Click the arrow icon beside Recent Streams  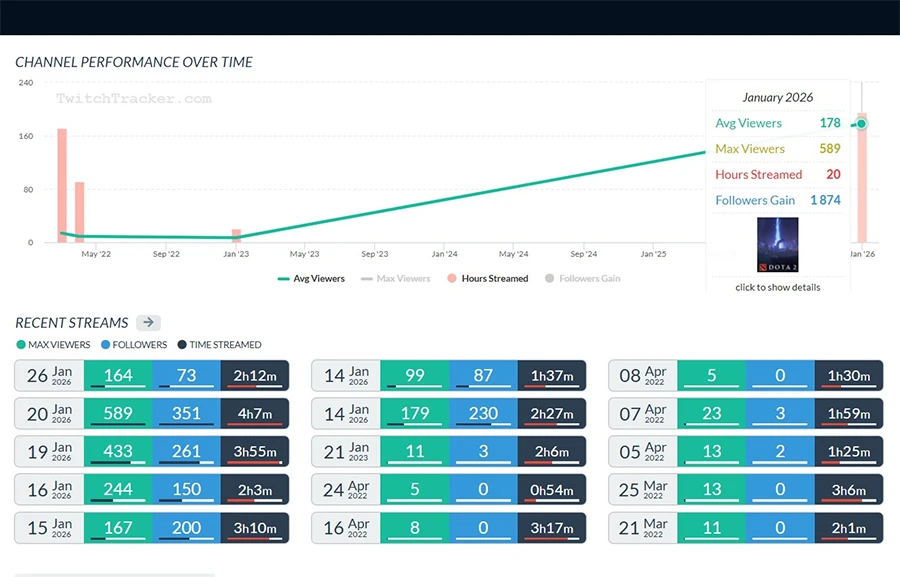[x=148, y=323]
